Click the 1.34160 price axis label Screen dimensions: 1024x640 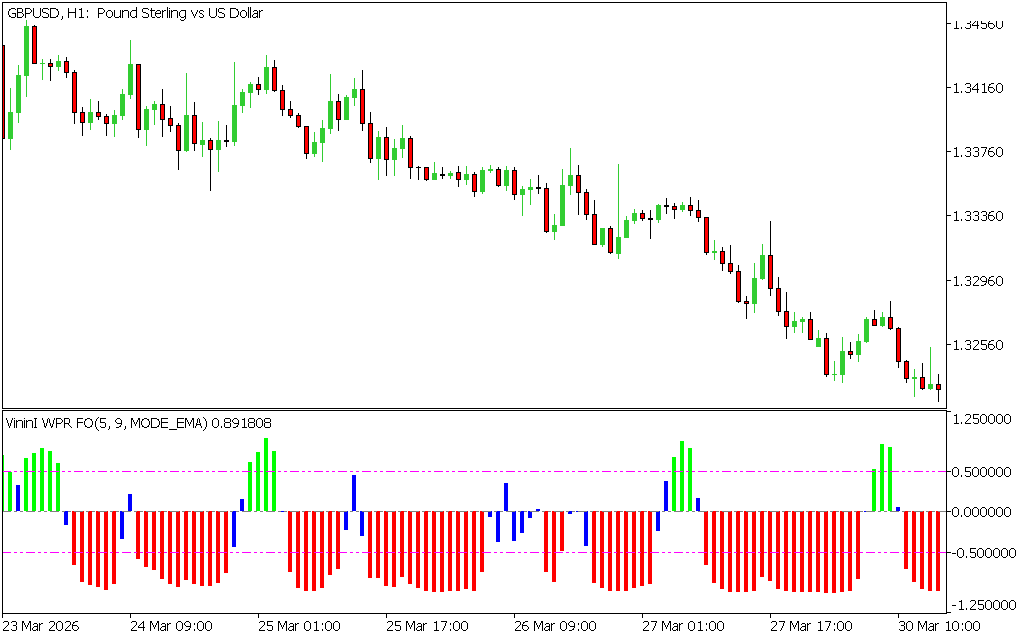tap(978, 88)
